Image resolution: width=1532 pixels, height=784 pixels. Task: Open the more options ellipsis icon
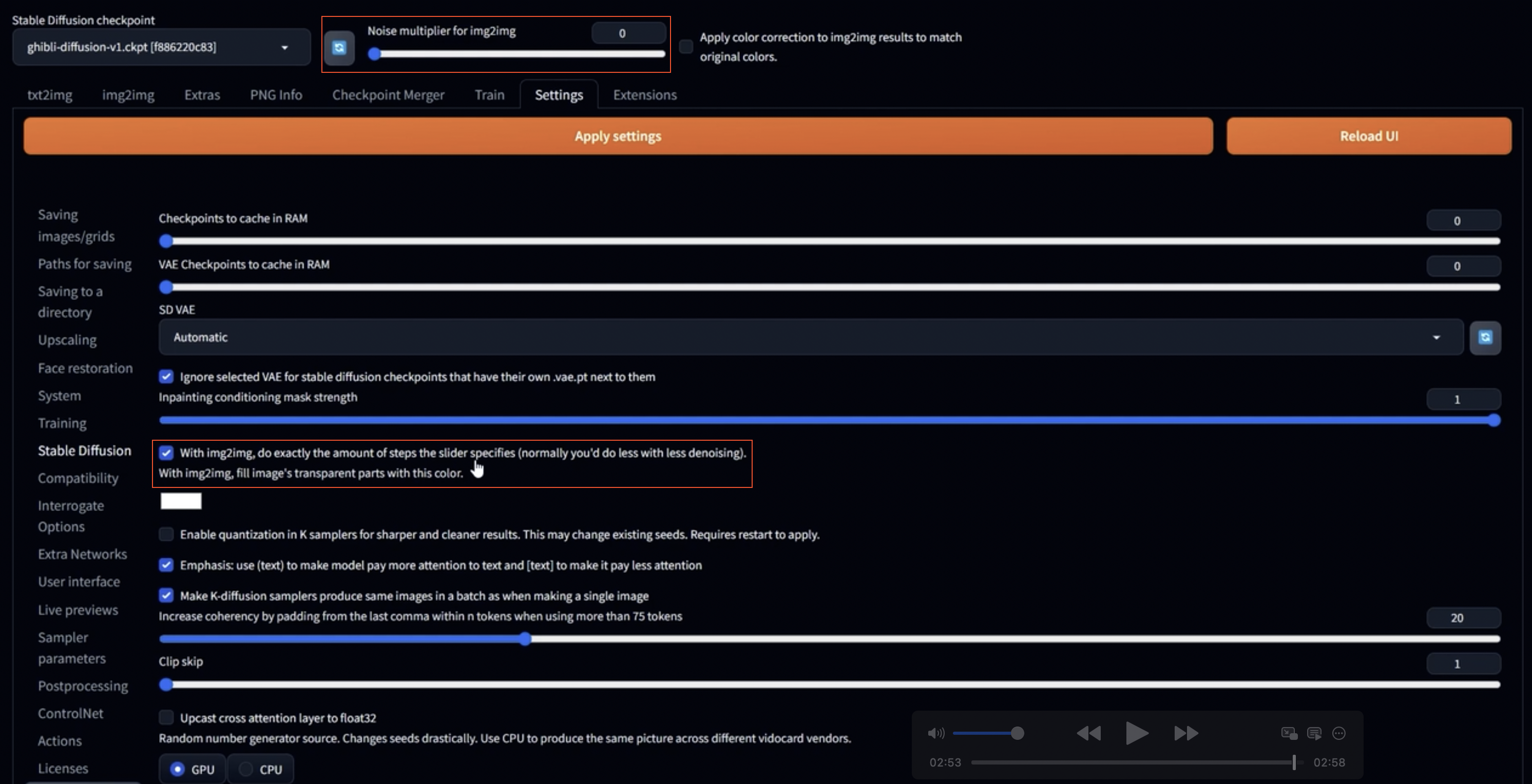tap(1339, 733)
